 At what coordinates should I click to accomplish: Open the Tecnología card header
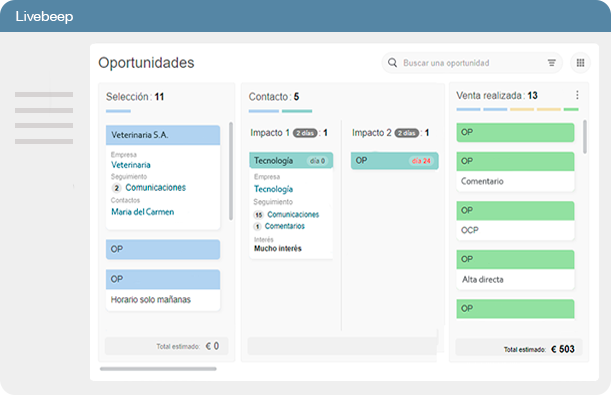click(x=291, y=160)
